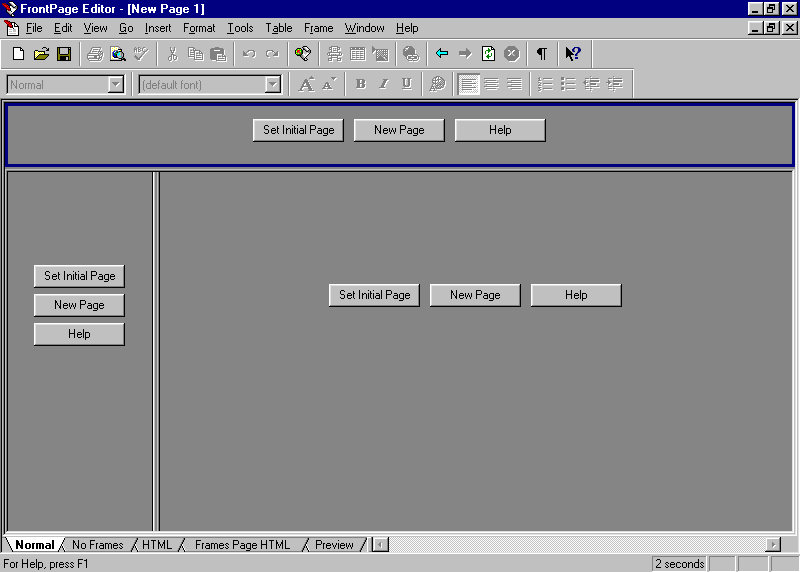Open the text color palette icon

tap(437, 84)
